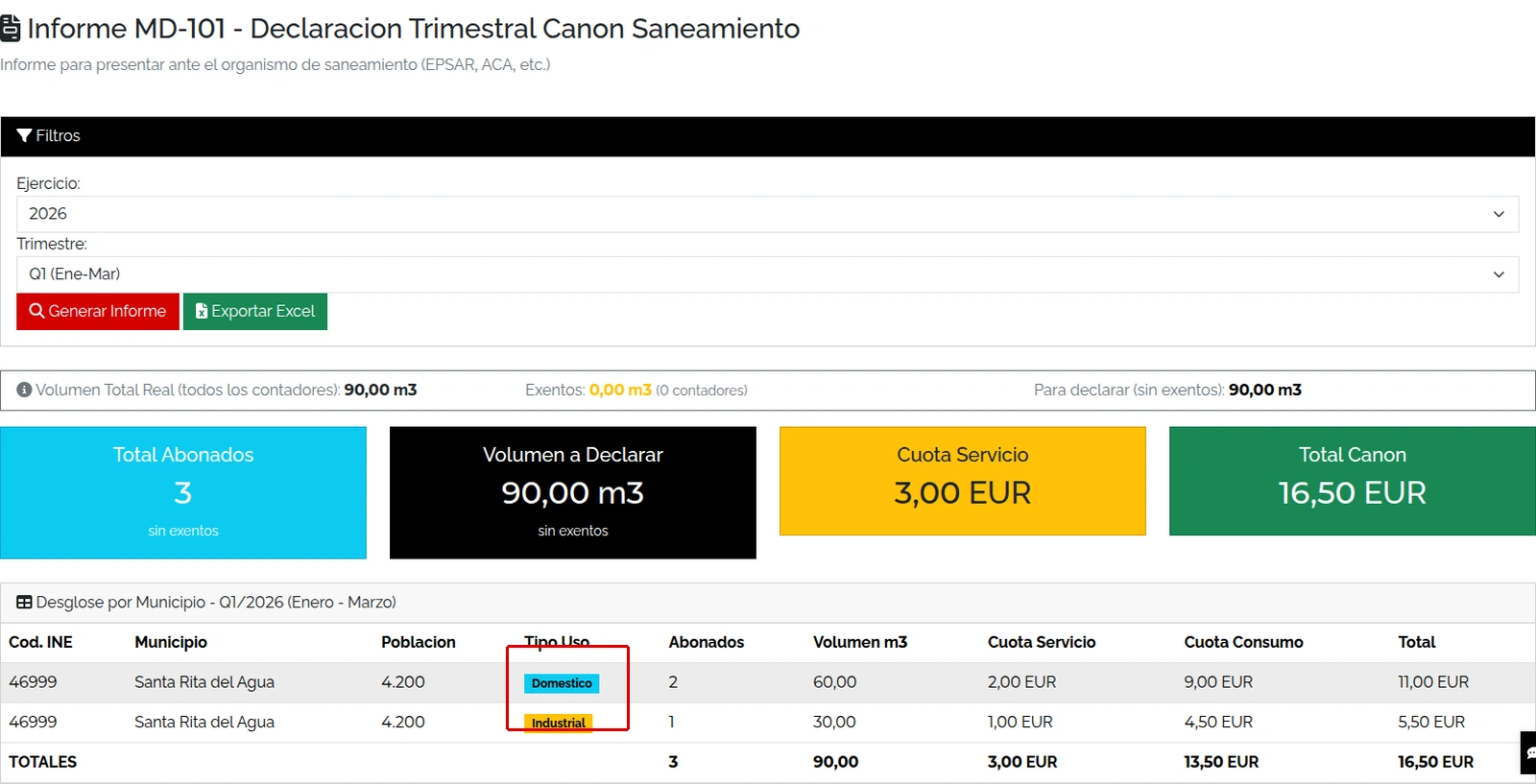Viewport: 1536px width, 784px height.
Task: Click the Abonados column header
Action: (707, 642)
